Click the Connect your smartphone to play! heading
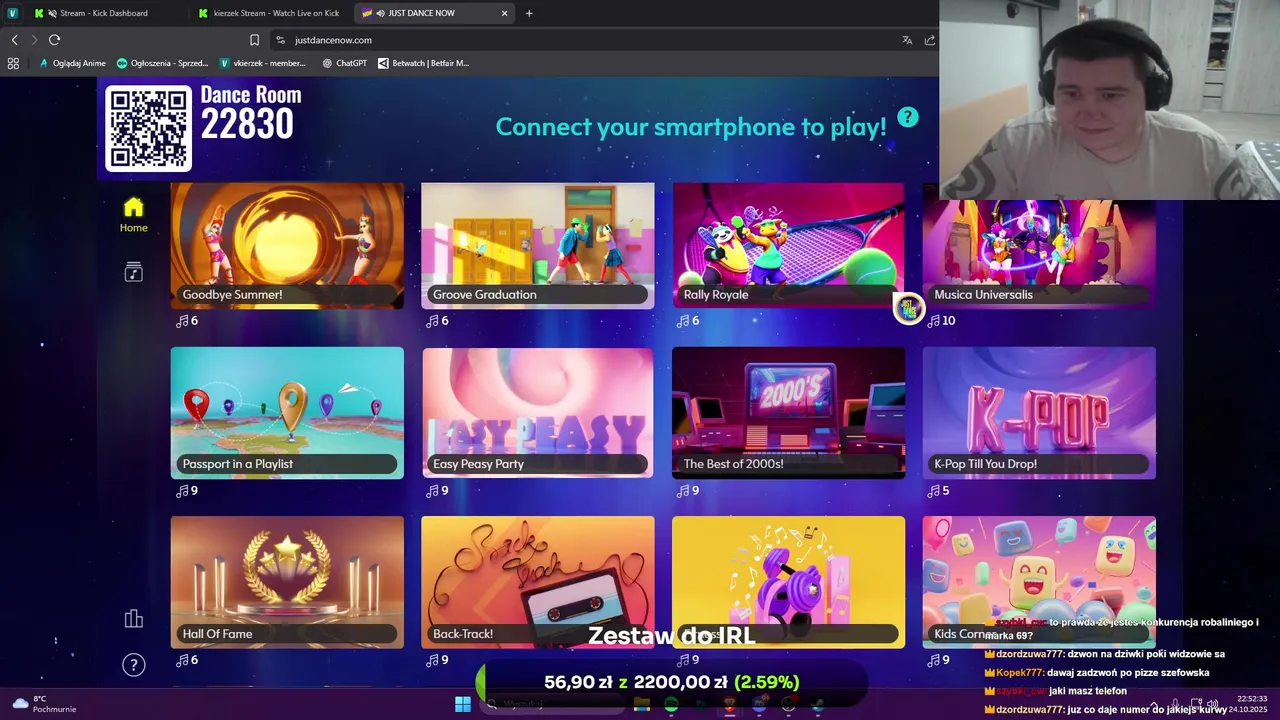This screenshot has width=1280, height=720. [691, 128]
